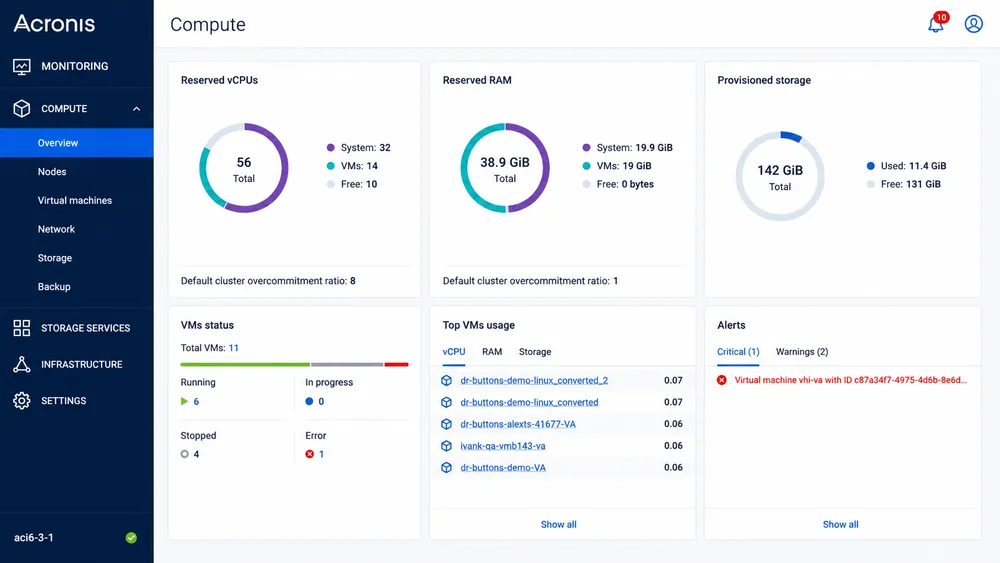Click the Provisioned storage donut chart
The width and height of the screenshot is (1000, 563).
[780, 176]
